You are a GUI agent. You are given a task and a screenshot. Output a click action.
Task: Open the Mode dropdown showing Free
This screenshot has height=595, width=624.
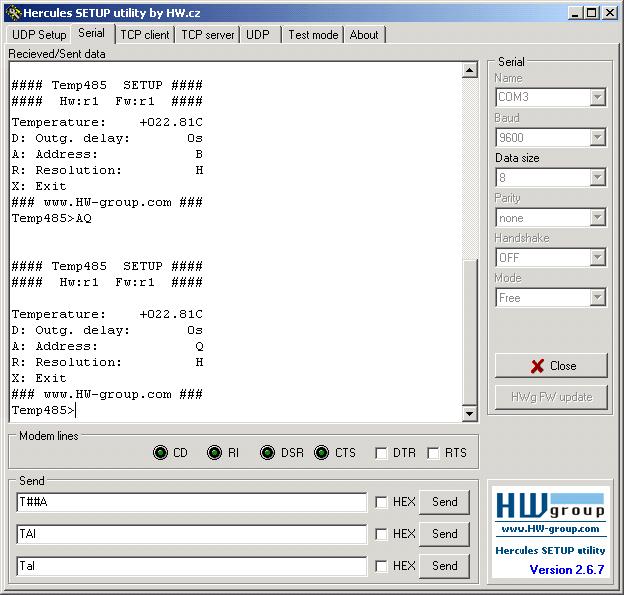click(597, 298)
